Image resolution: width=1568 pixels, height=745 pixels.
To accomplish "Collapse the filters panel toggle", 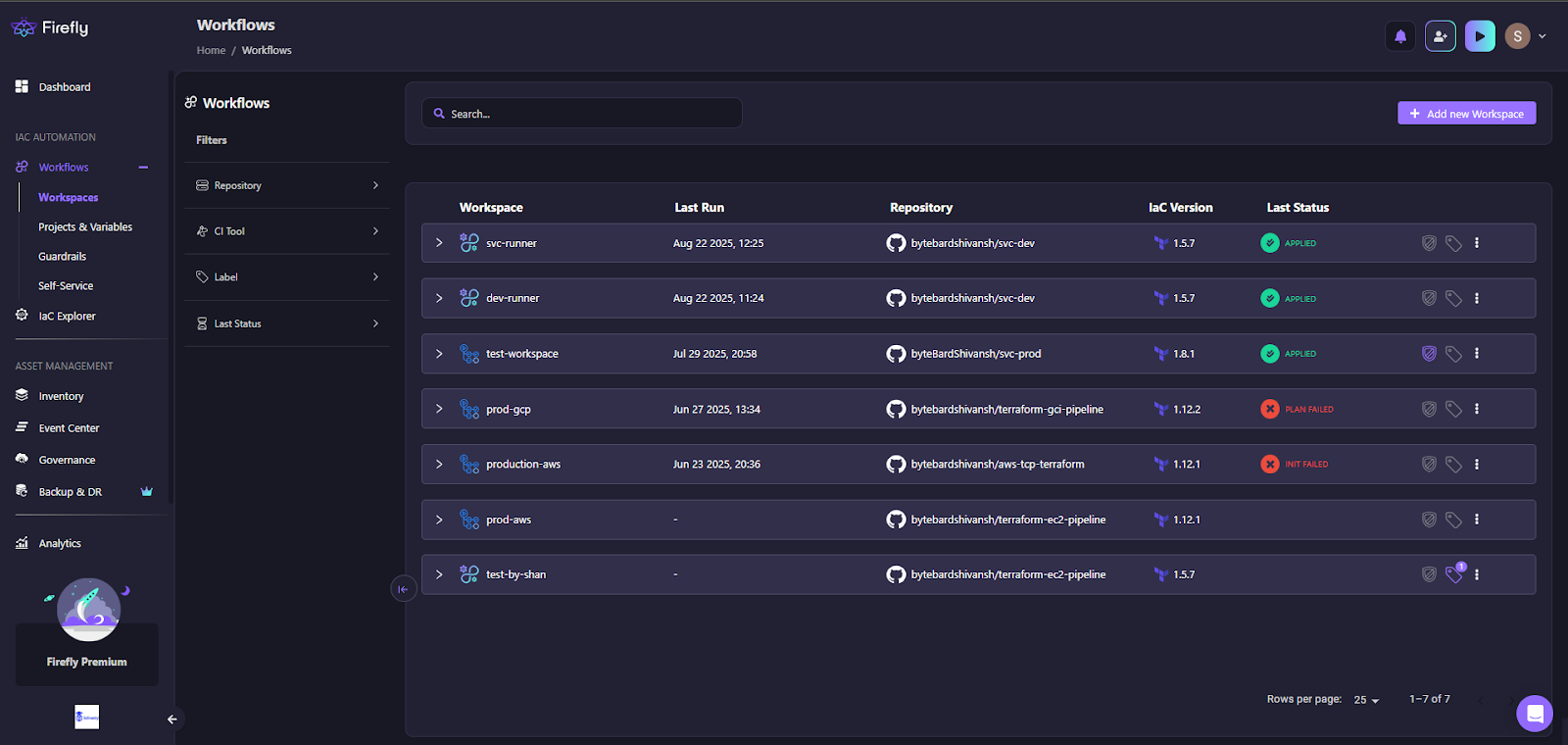I will [403, 589].
